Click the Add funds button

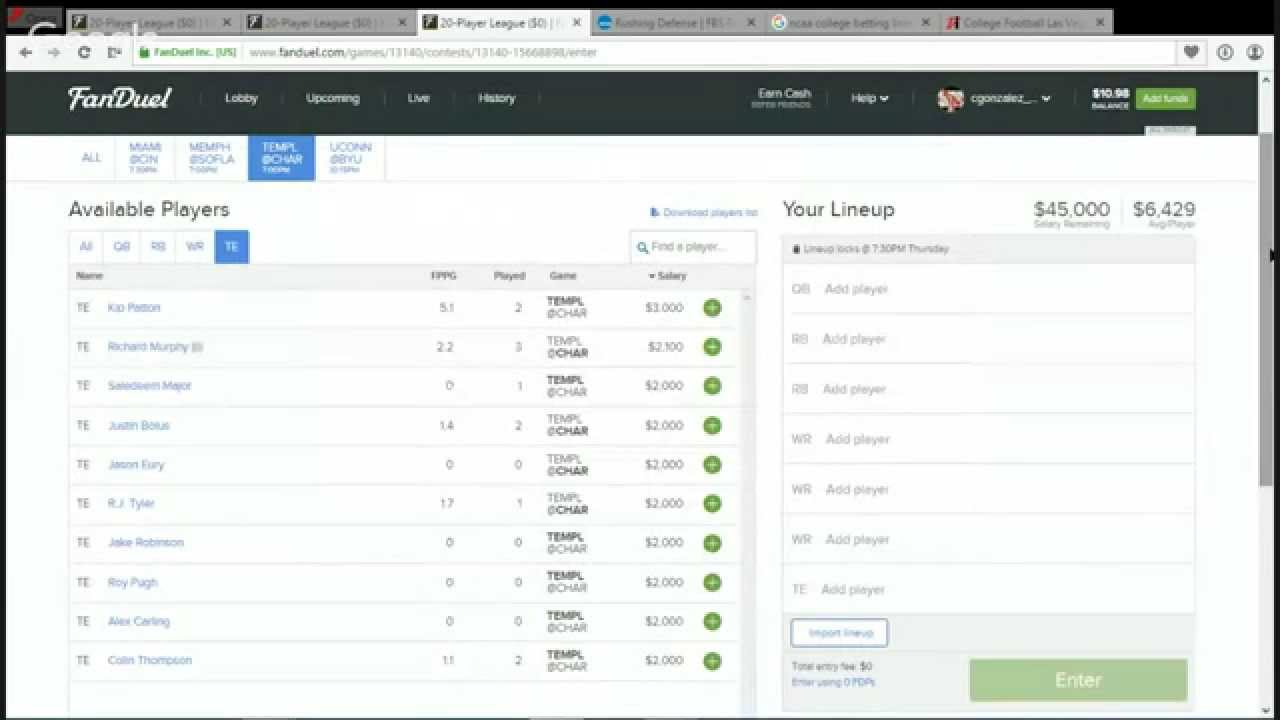[x=1165, y=98]
